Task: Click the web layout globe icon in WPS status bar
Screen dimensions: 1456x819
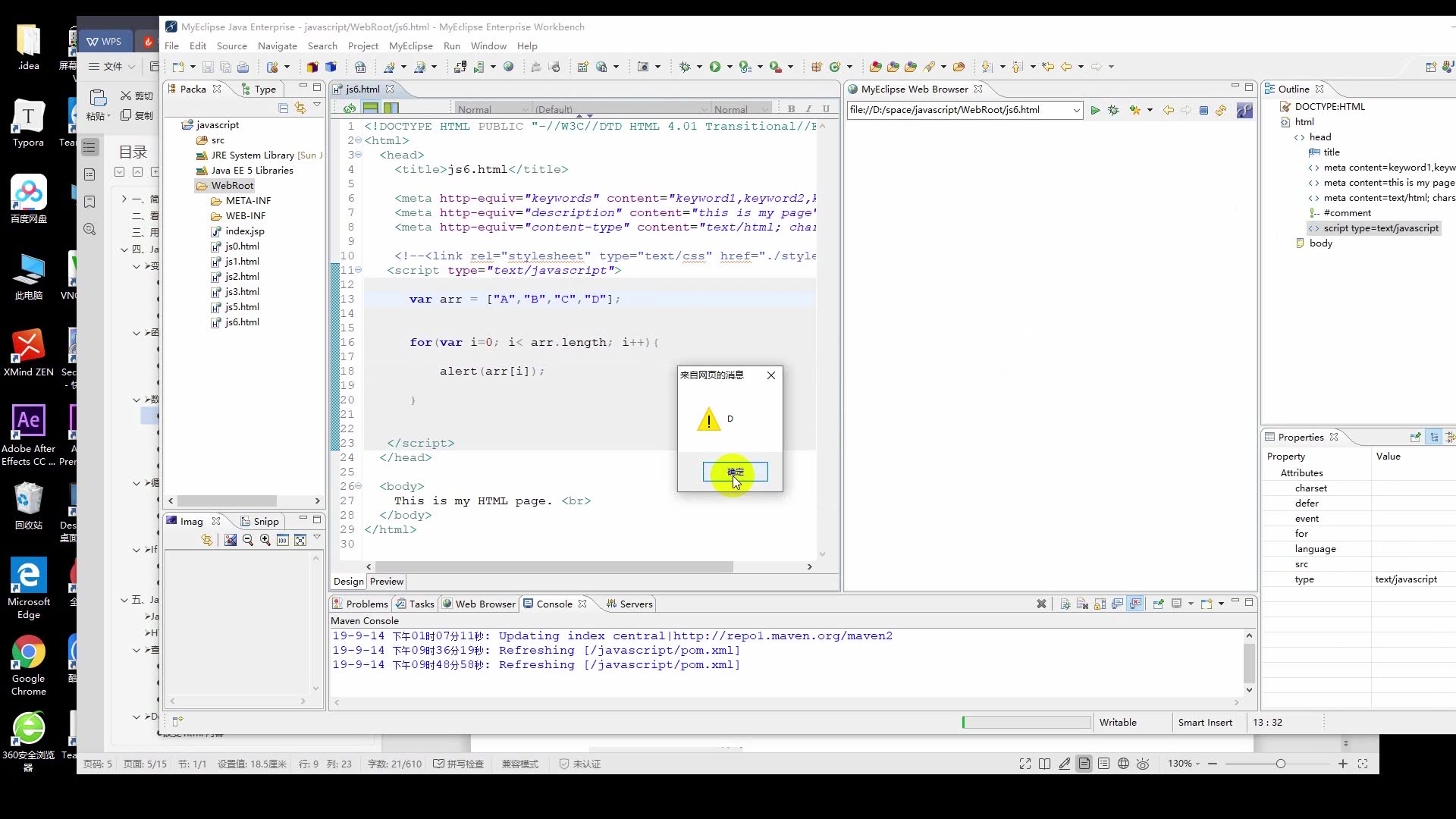Action: pos(1123,764)
